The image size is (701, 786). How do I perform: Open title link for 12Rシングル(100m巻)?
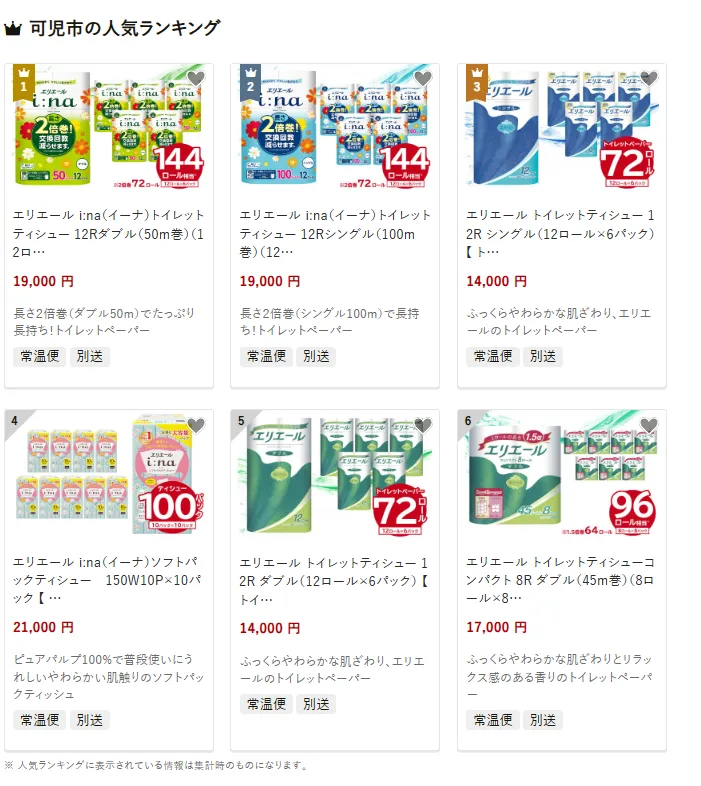(x=335, y=234)
